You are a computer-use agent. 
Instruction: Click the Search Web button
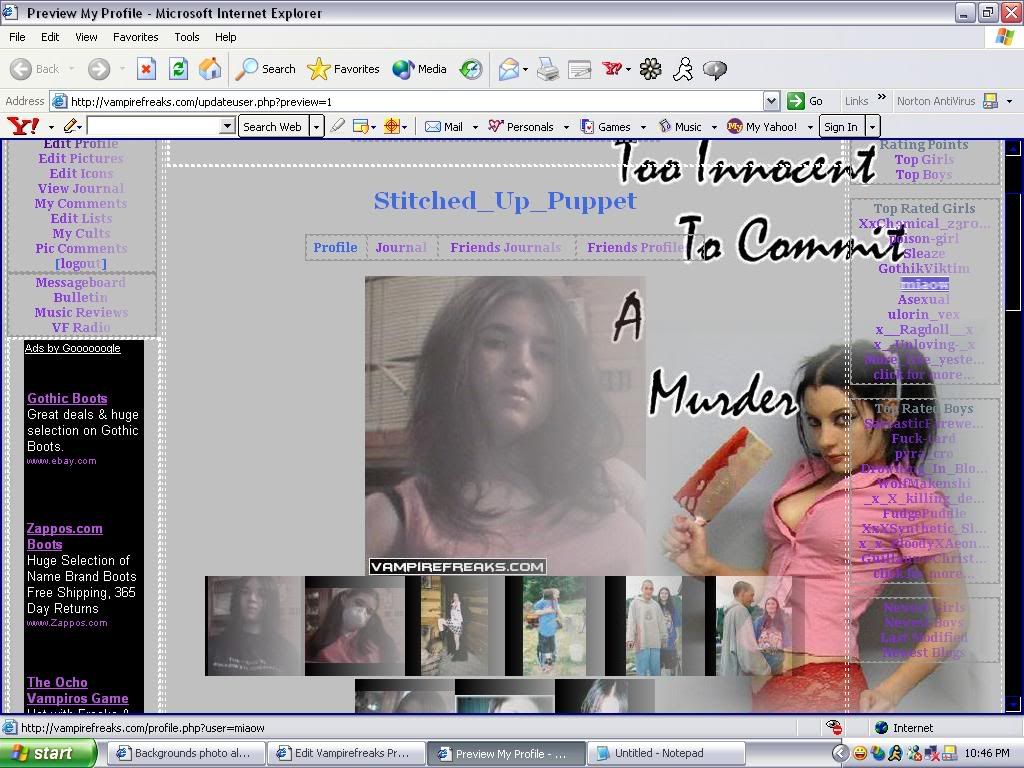(272, 127)
